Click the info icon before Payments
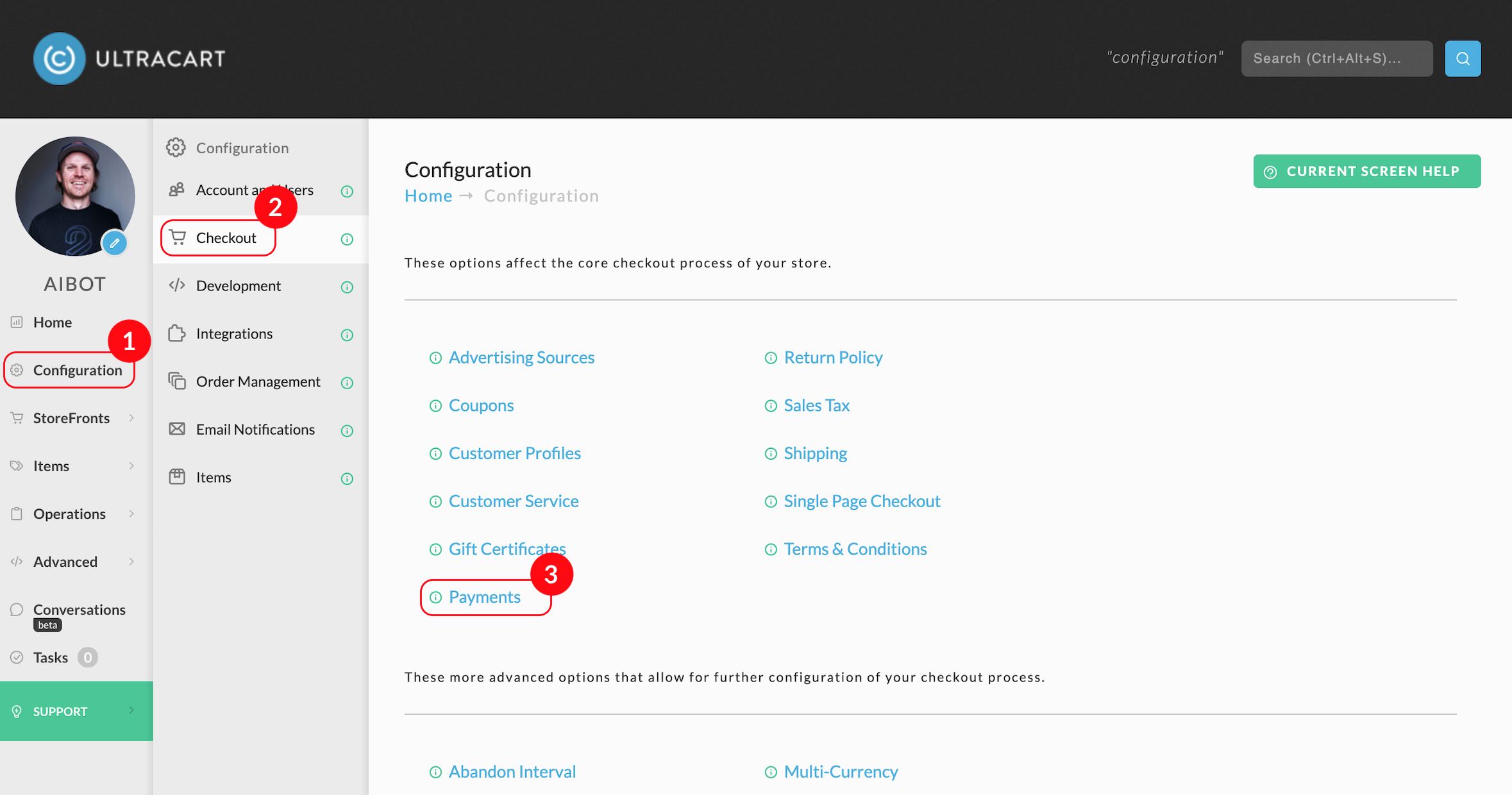1512x795 pixels. [435, 598]
